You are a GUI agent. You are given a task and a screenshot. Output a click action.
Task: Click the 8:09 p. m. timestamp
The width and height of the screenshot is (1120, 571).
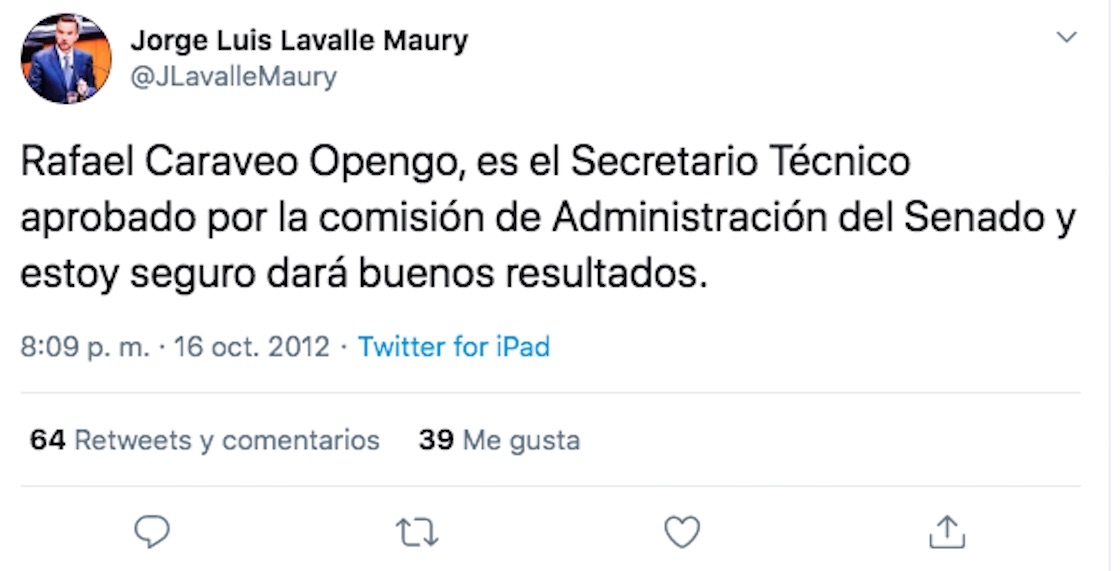(x=84, y=347)
